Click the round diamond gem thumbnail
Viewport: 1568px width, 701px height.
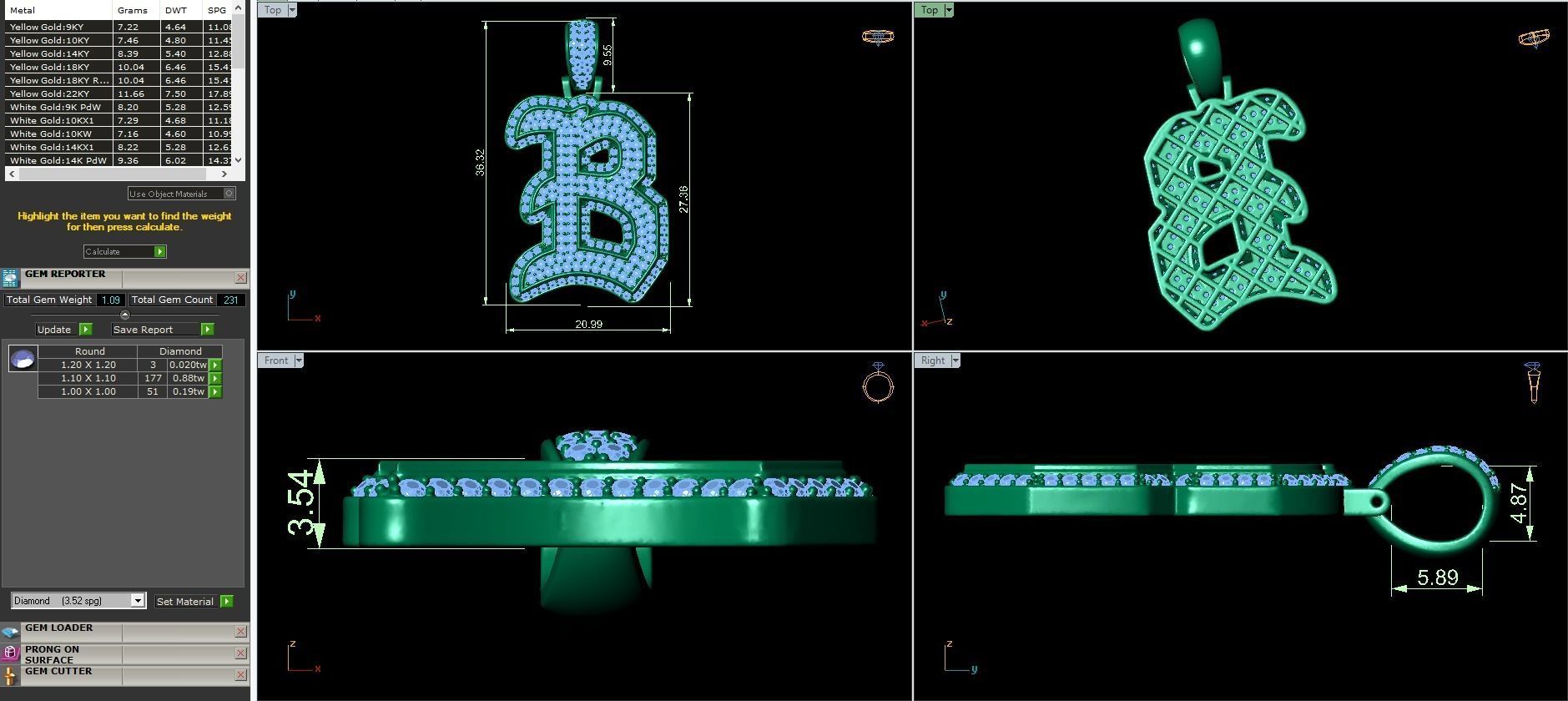23,359
